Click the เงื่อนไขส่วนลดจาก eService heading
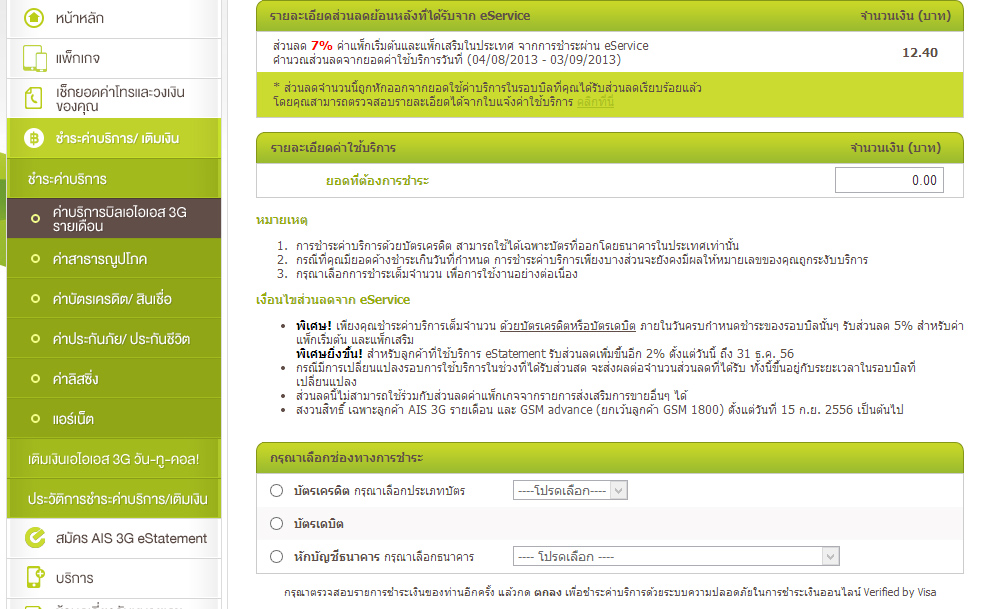The height and width of the screenshot is (609, 991). 333,299
